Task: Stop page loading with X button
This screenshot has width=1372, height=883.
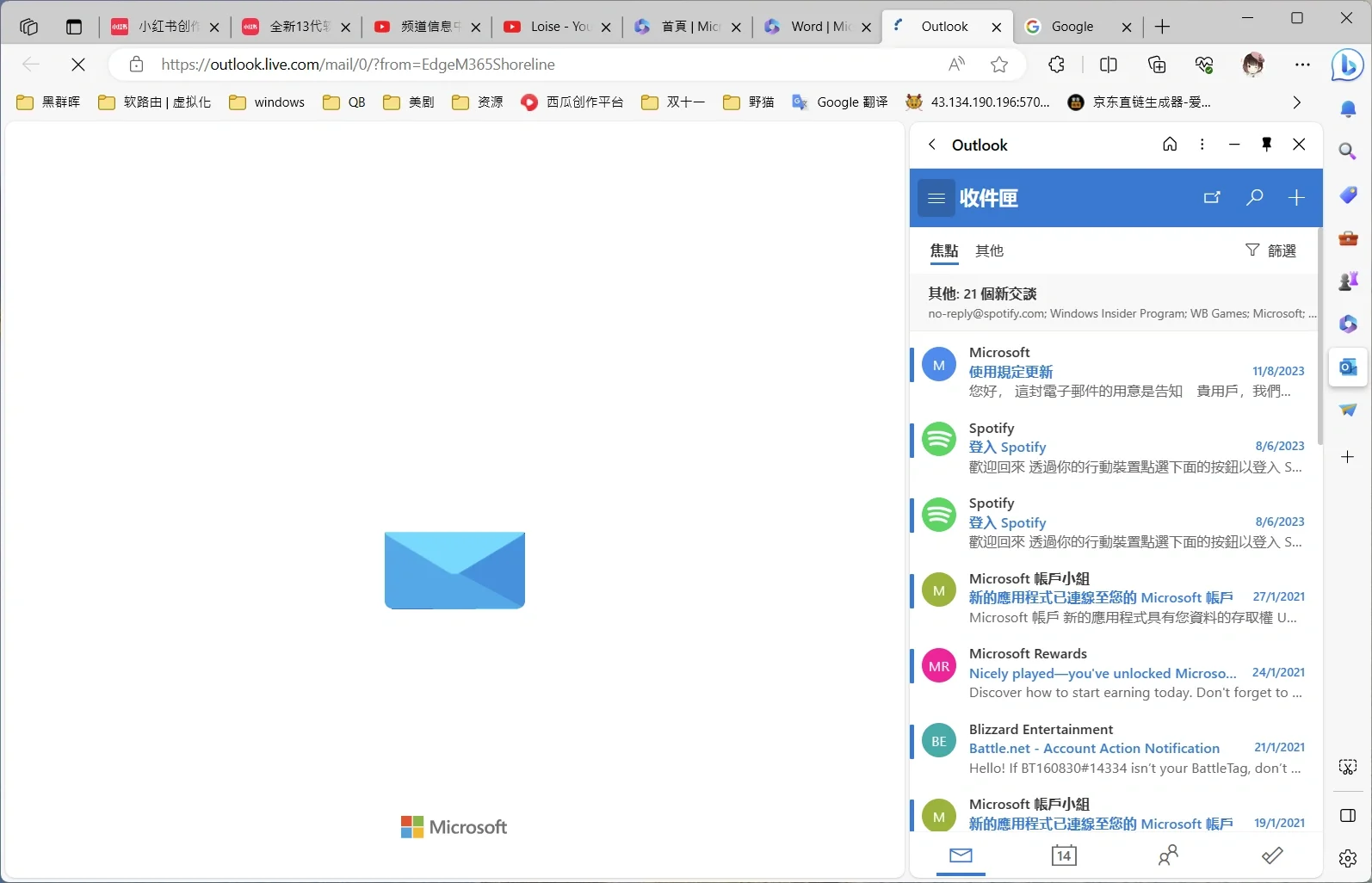Action: point(77,64)
